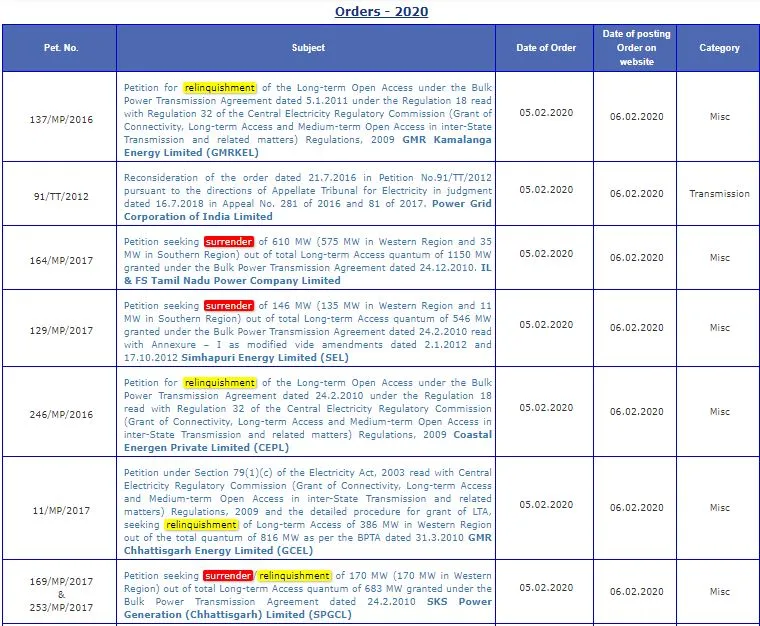Click Misc category in 246/MP/2016 row

coord(719,411)
